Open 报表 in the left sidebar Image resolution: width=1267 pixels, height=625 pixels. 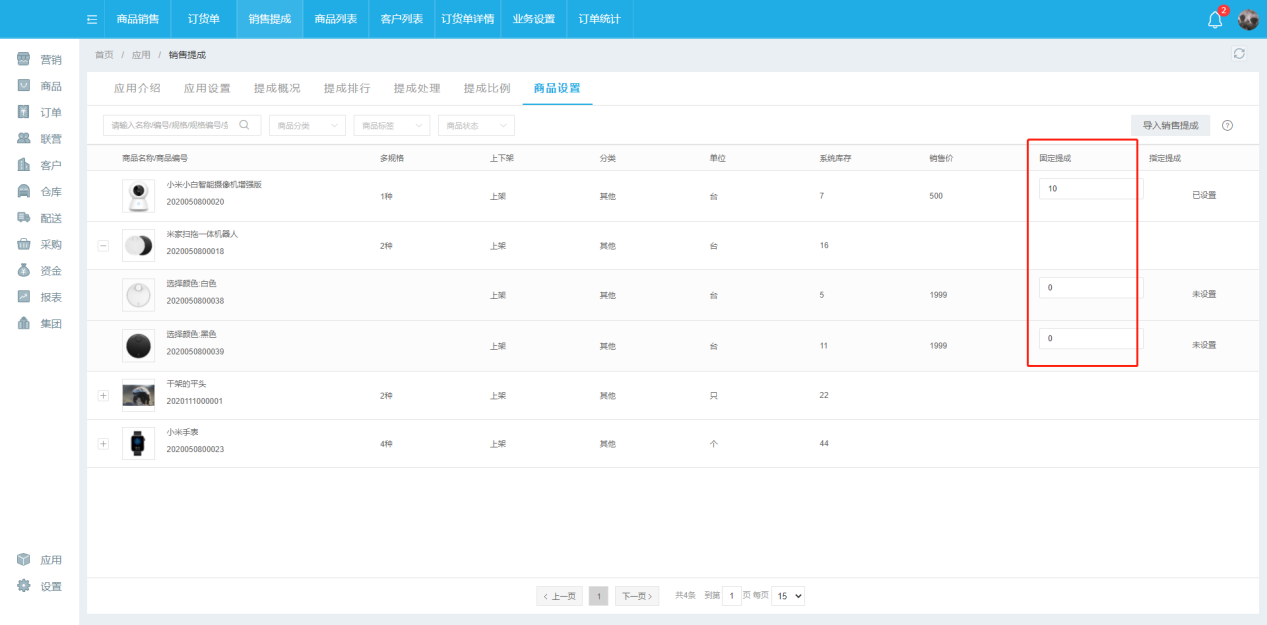click(x=40, y=297)
